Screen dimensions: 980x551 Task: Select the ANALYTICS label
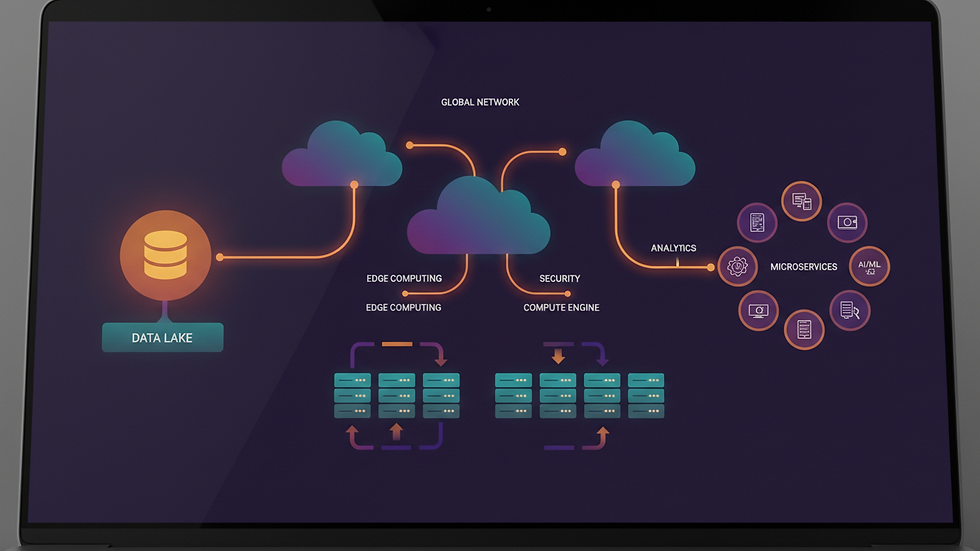click(x=673, y=248)
